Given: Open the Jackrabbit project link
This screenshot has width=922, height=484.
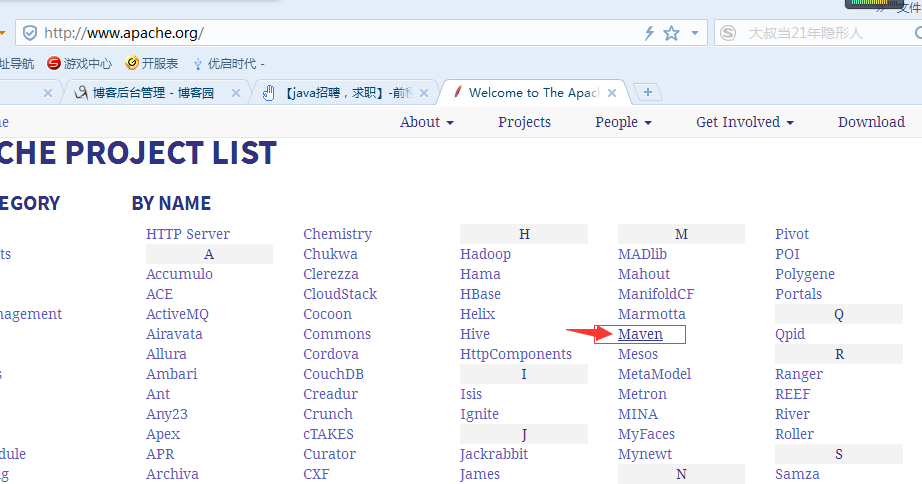Looking at the screenshot, I should tap(493, 454).
